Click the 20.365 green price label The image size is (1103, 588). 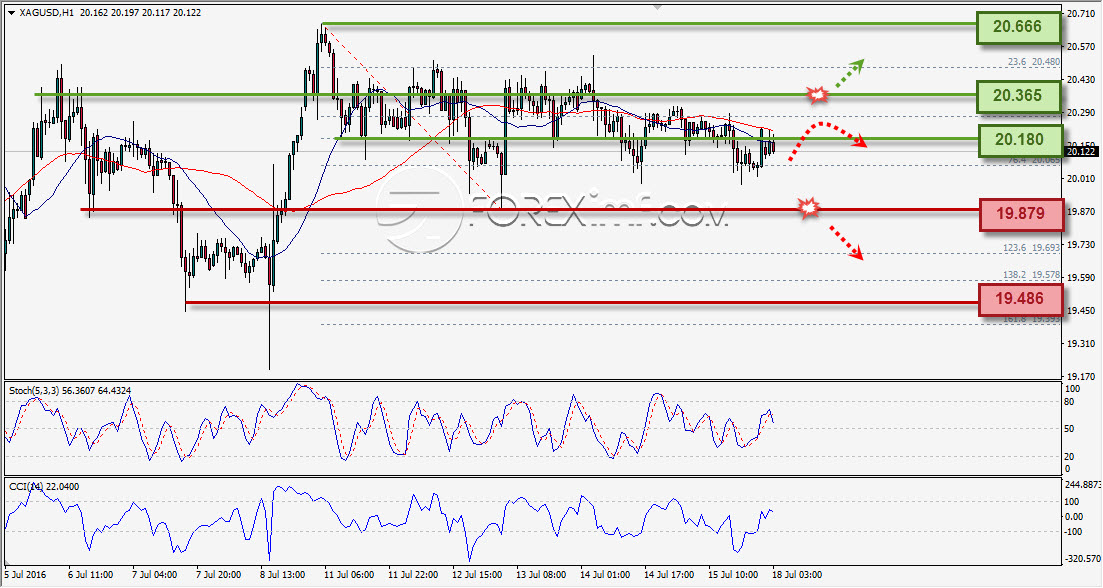tap(1018, 96)
